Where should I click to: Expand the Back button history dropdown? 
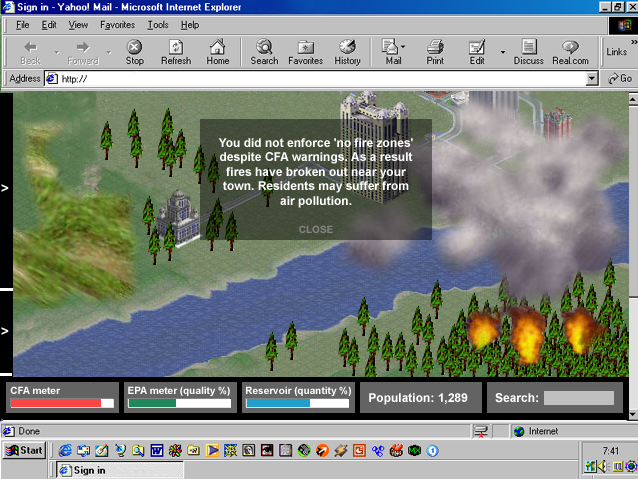57,52
